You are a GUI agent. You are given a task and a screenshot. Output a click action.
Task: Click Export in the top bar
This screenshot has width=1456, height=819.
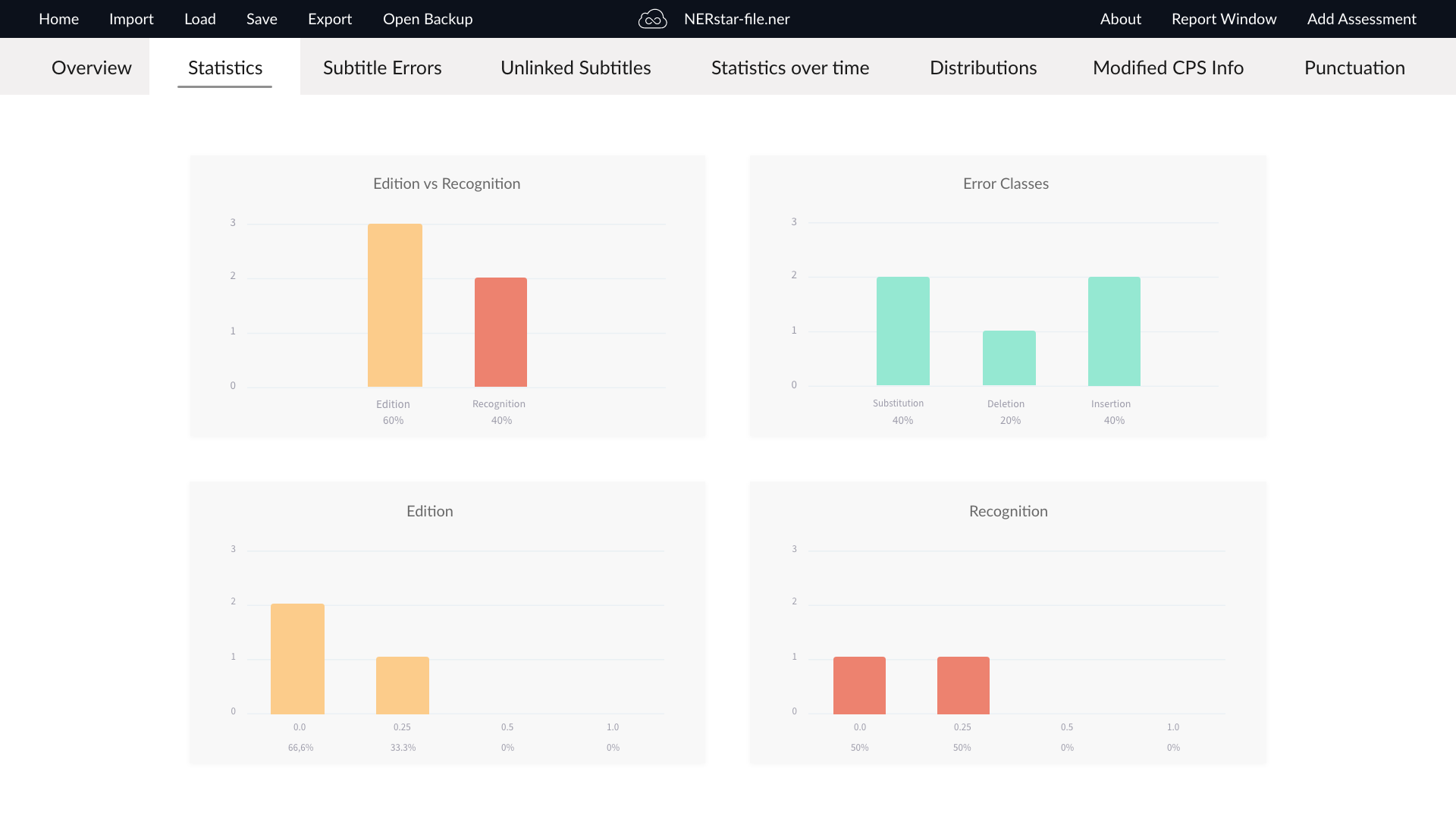[330, 19]
